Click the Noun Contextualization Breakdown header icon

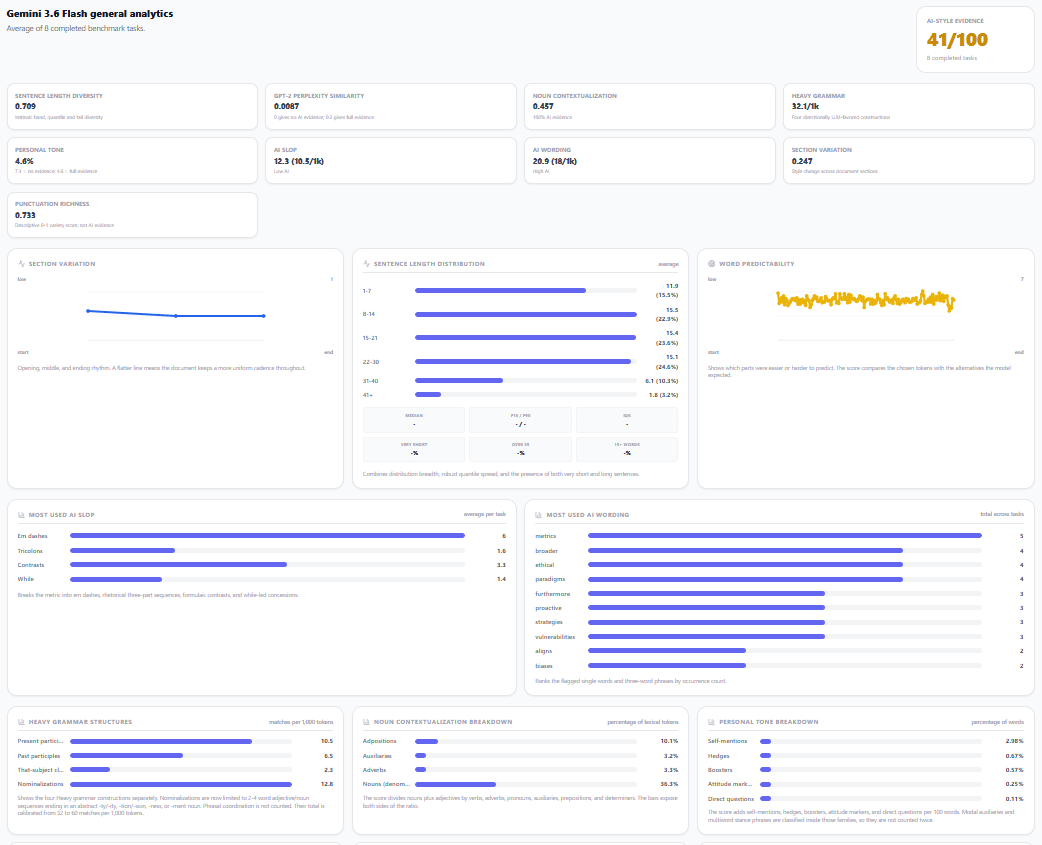[x=366, y=721]
